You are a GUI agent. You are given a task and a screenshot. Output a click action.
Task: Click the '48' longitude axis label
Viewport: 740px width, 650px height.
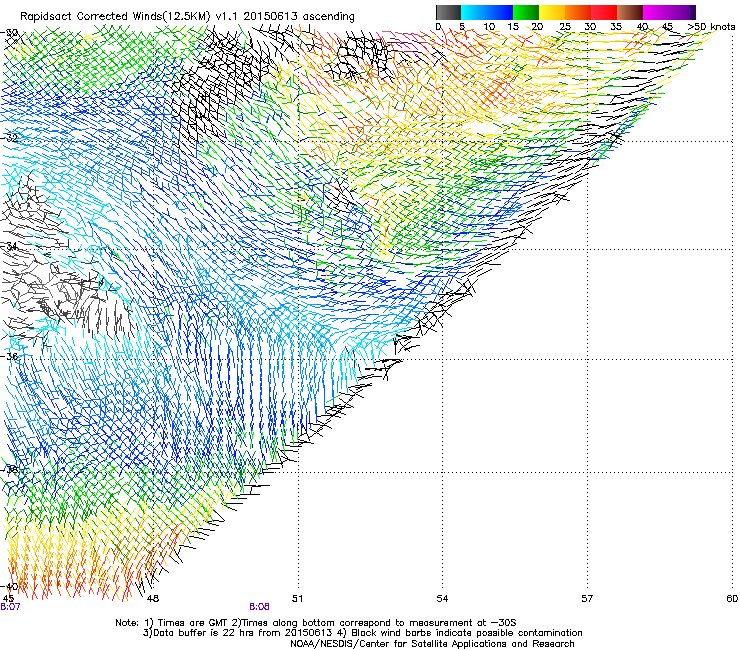pyautogui.click(x=152, y=599)
